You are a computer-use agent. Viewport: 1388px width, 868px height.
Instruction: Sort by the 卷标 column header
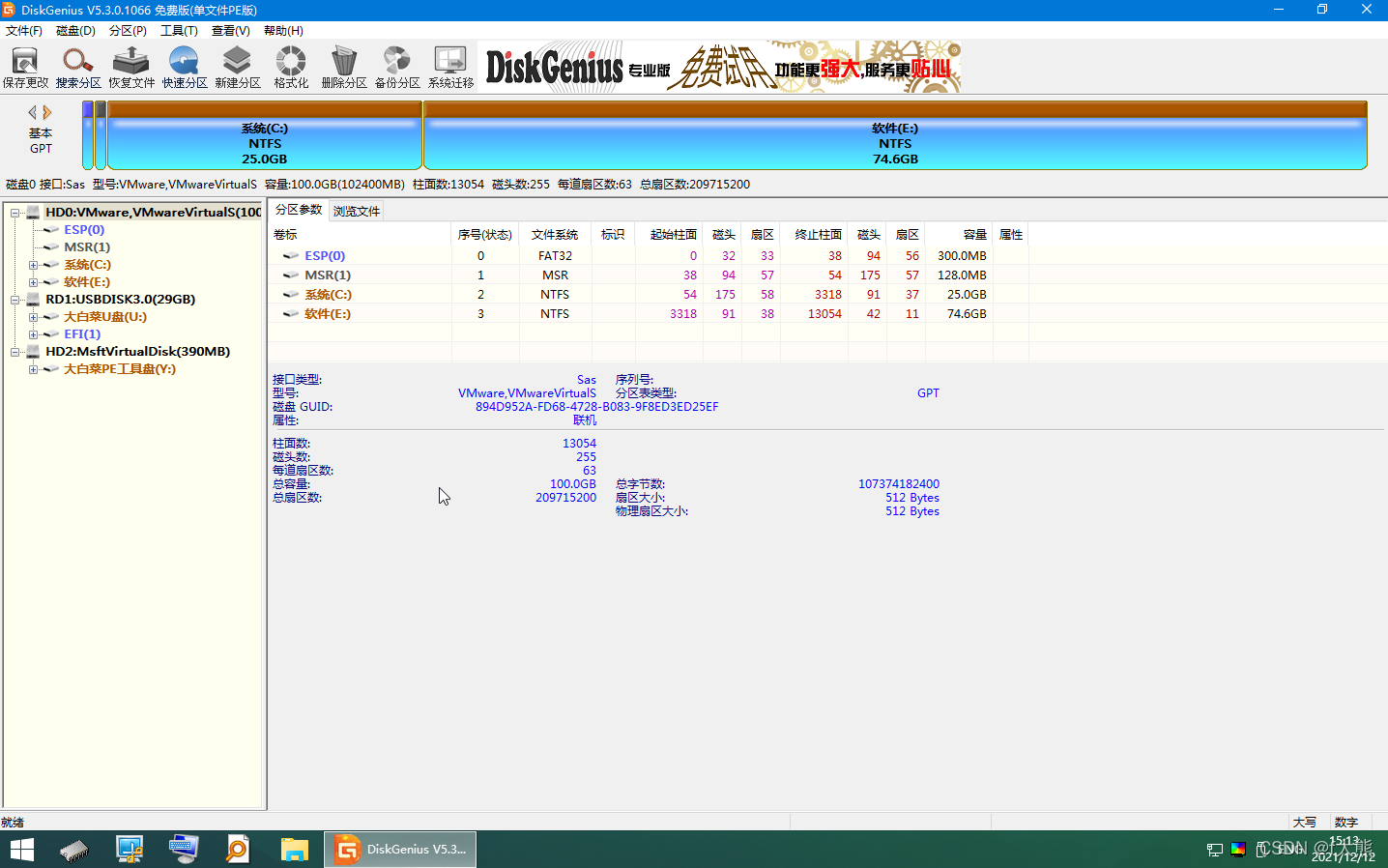[x=361, y=235]
